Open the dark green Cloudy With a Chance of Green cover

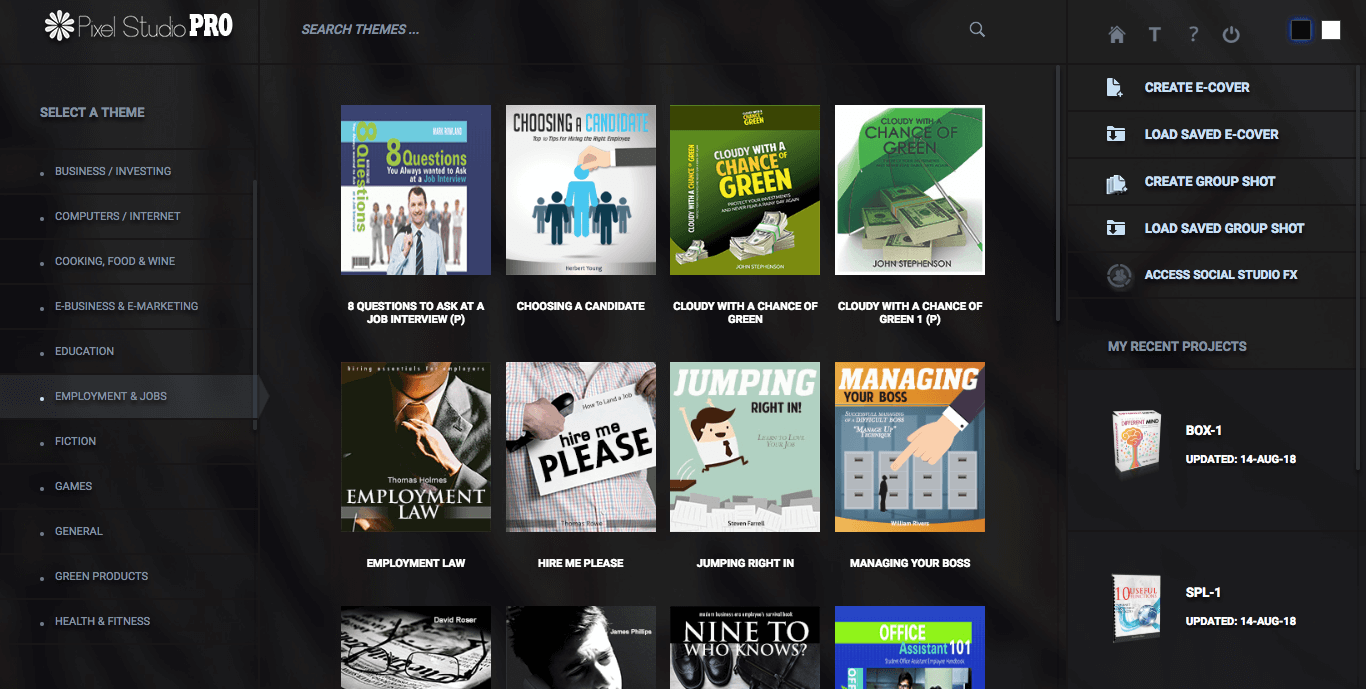tap(745, 190)
